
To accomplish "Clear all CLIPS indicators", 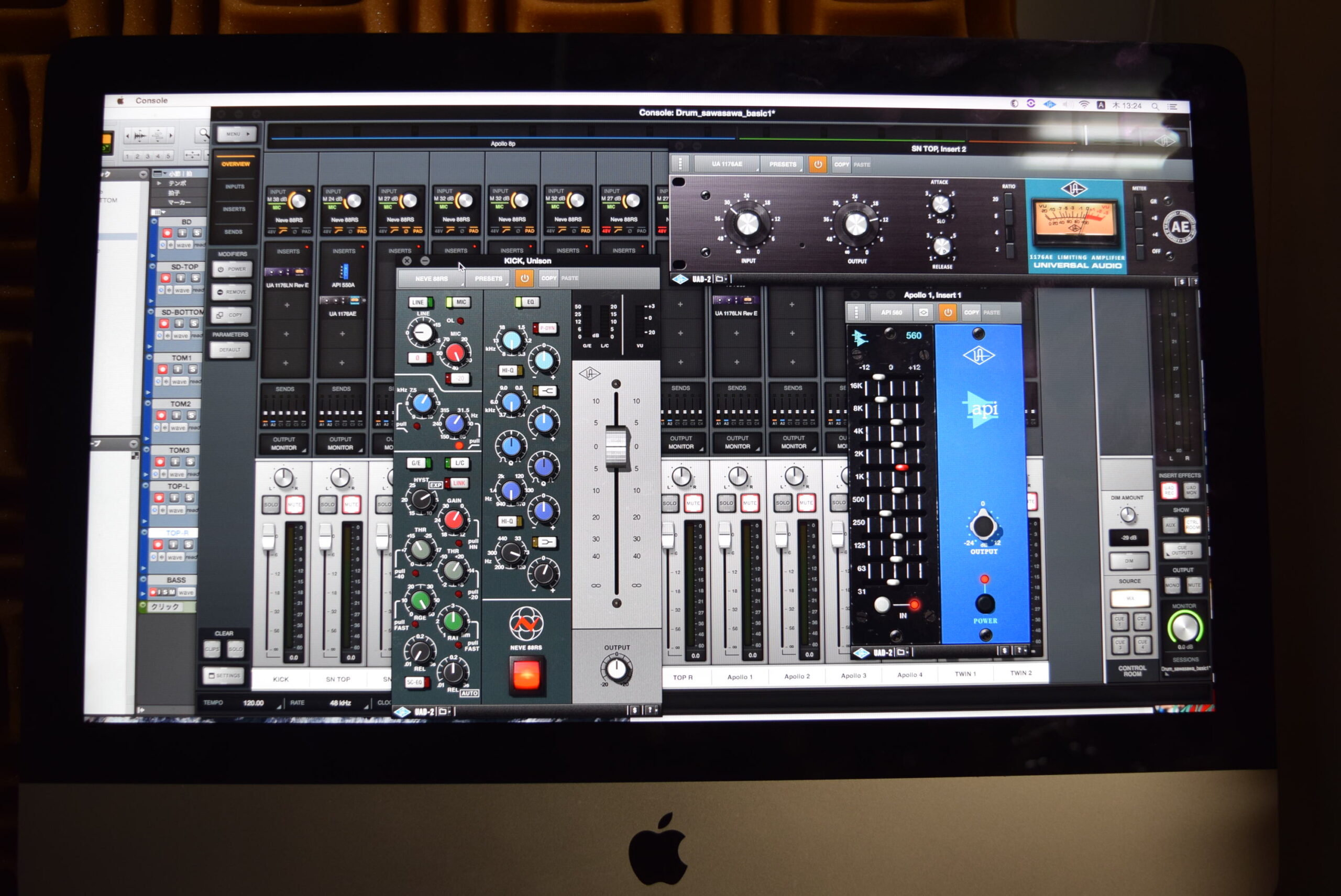I will [212, 649].
